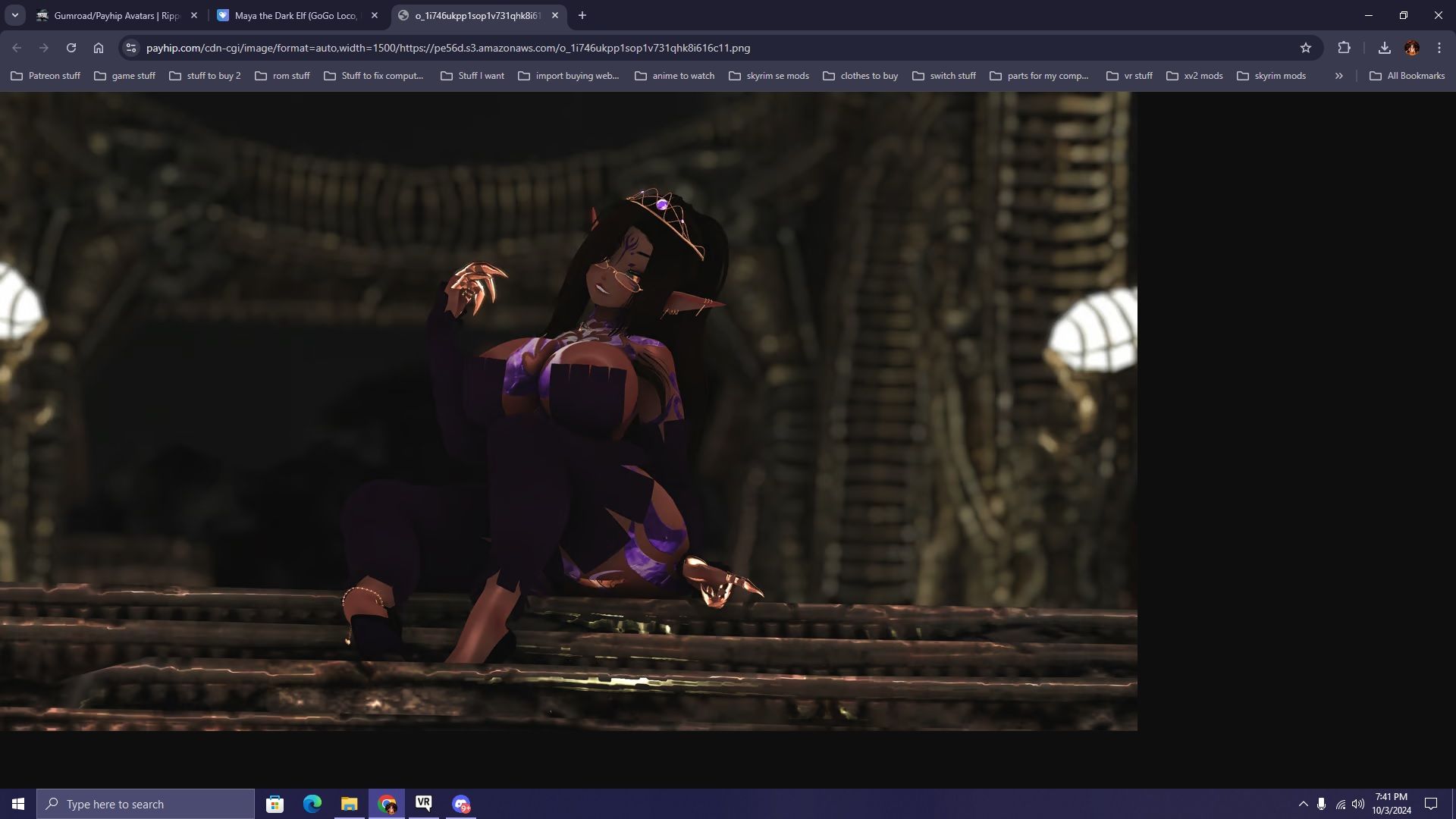This screenshot has width=1456, height=819.
Task: Open a new browser tab
Action: point(582,15)
